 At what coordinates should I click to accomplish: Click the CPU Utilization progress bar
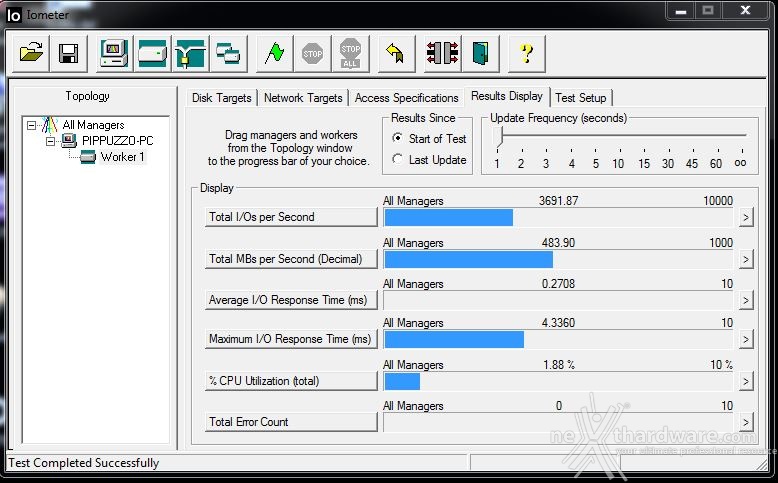point(558,381)
